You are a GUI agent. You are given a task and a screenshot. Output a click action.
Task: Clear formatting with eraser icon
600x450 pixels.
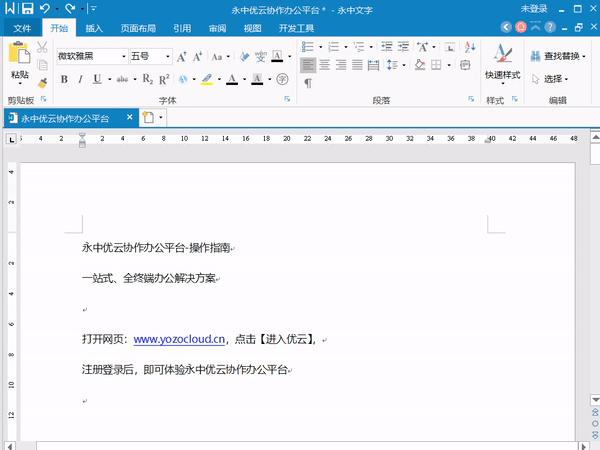point(244,57)
